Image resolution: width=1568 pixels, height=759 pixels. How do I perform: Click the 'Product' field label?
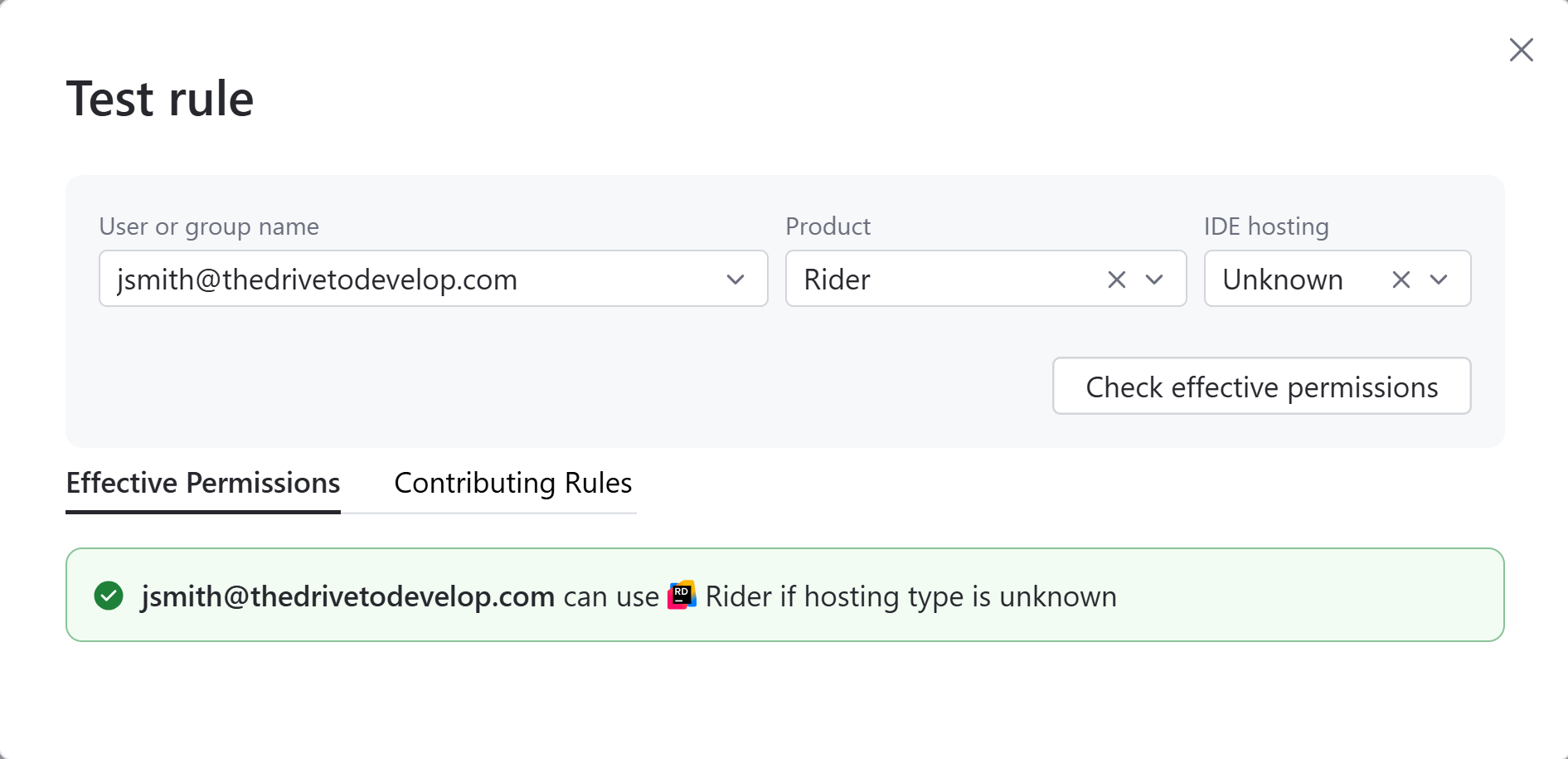click(828, 226)
